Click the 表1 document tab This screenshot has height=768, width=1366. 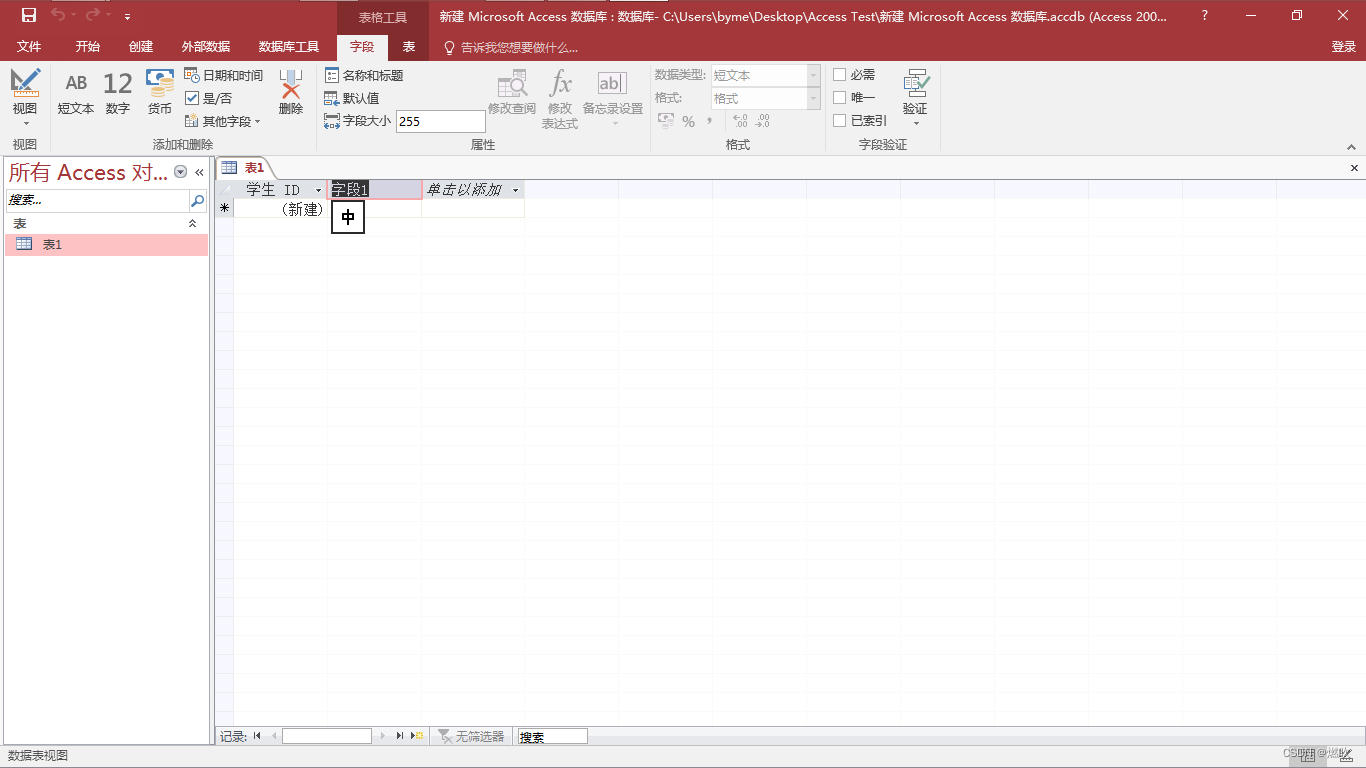[244, 168]
